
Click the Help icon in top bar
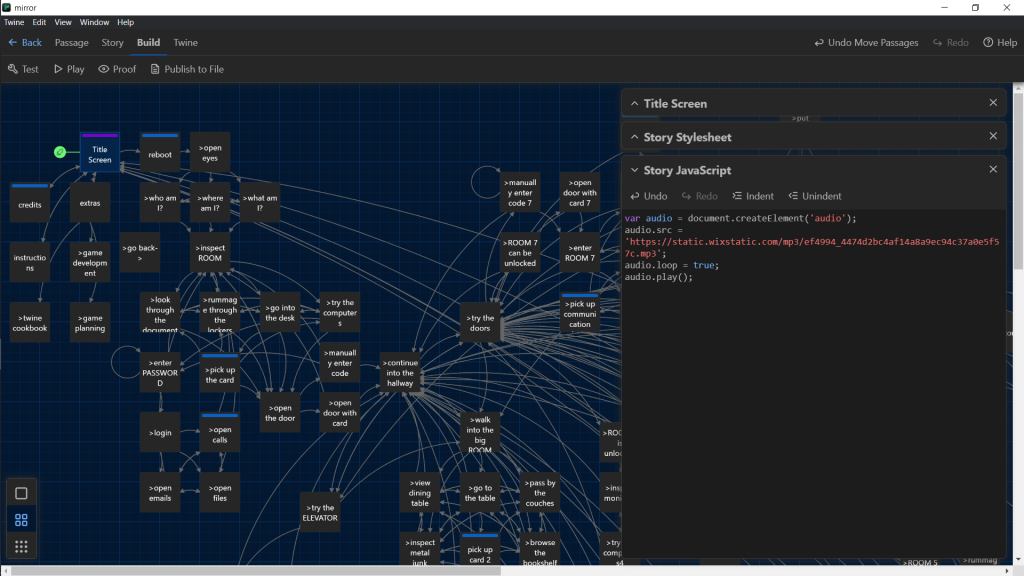tap(1000, 43)
